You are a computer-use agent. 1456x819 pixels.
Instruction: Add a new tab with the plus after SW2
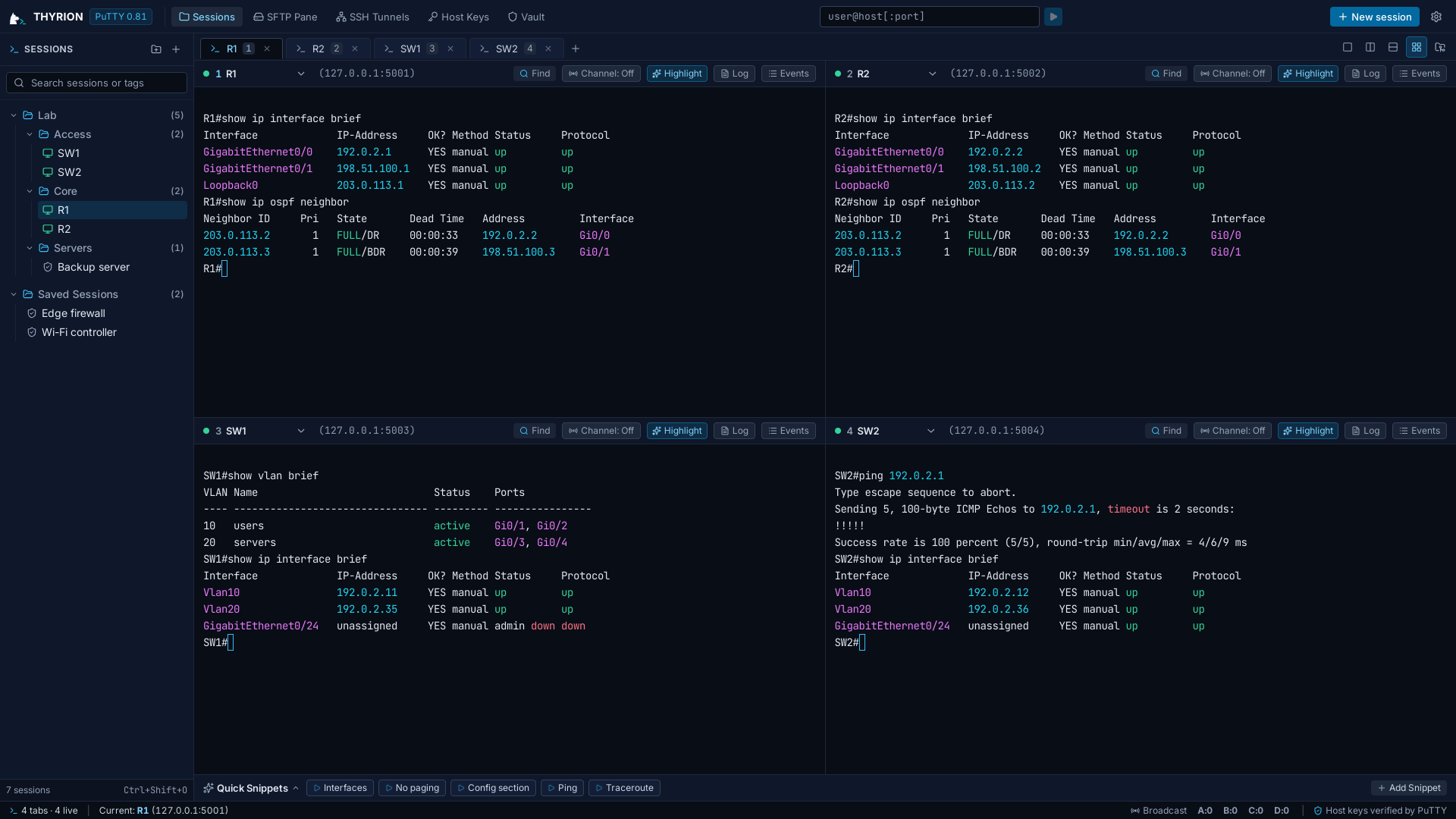point(576,49)
